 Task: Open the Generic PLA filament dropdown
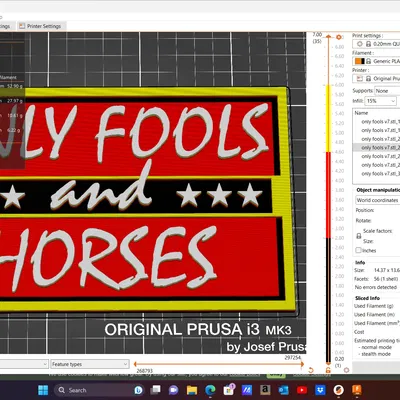click(x=377, y=61)
